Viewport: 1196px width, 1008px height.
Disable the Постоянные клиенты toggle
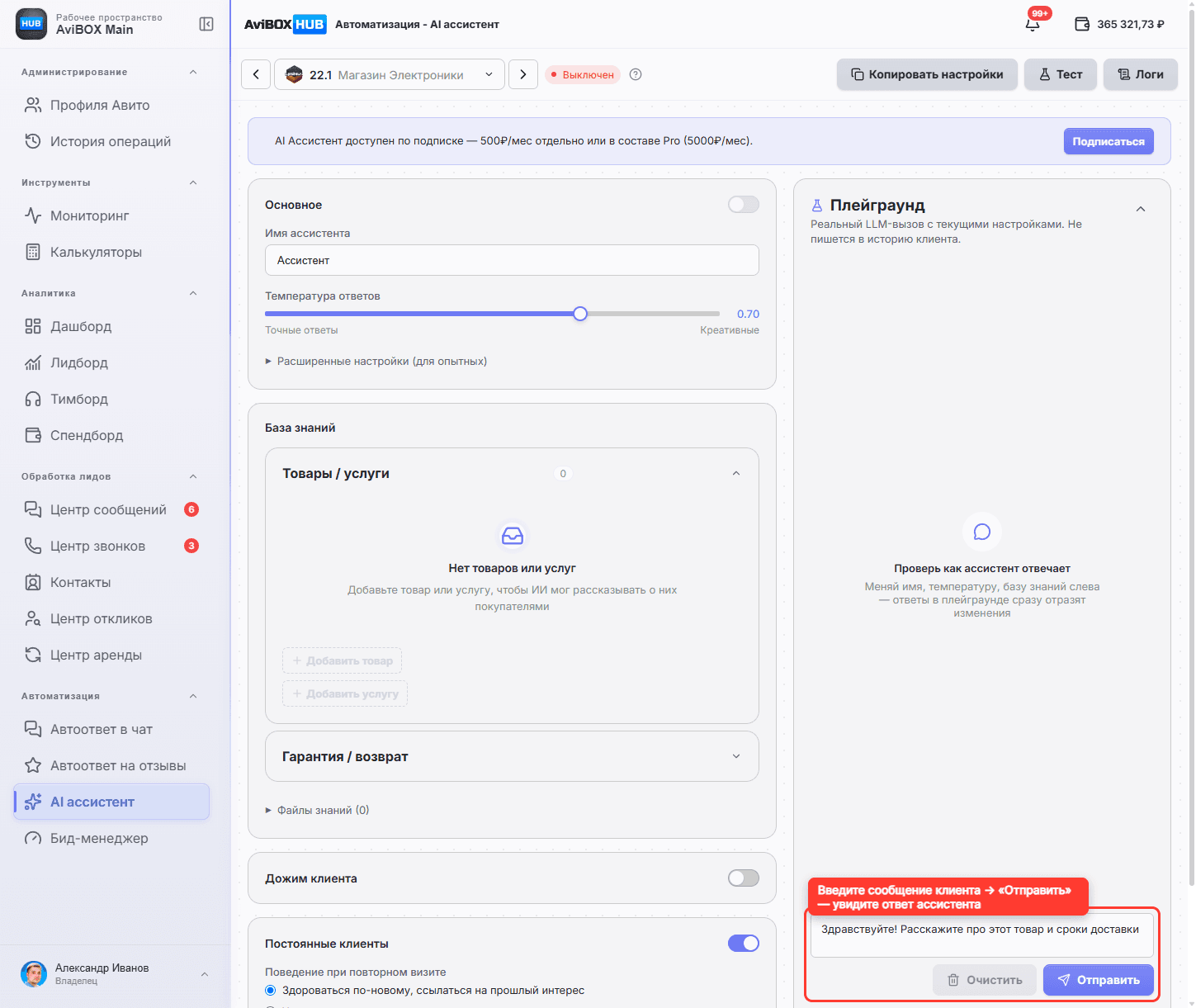(x=744, y=944)
